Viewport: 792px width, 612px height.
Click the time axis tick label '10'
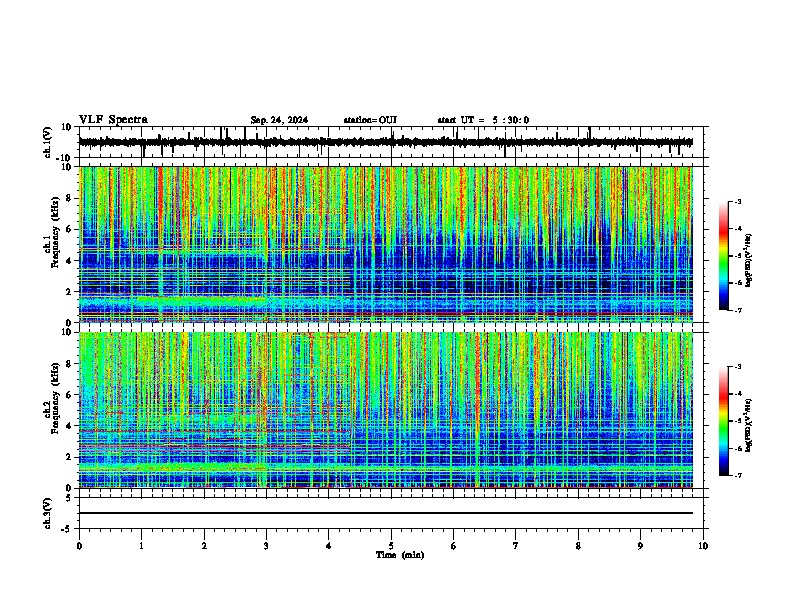coord(703,546)
